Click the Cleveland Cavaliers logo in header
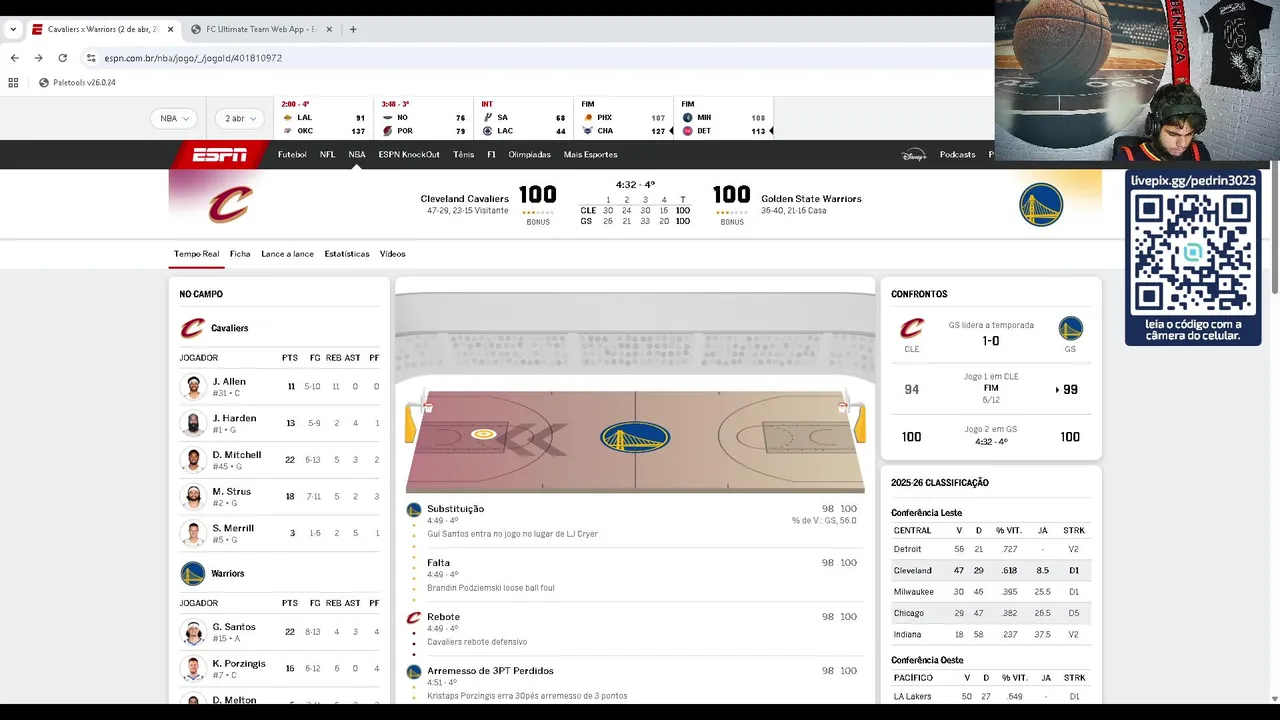This screenshot has height=720, width=1280. point(230,204)
